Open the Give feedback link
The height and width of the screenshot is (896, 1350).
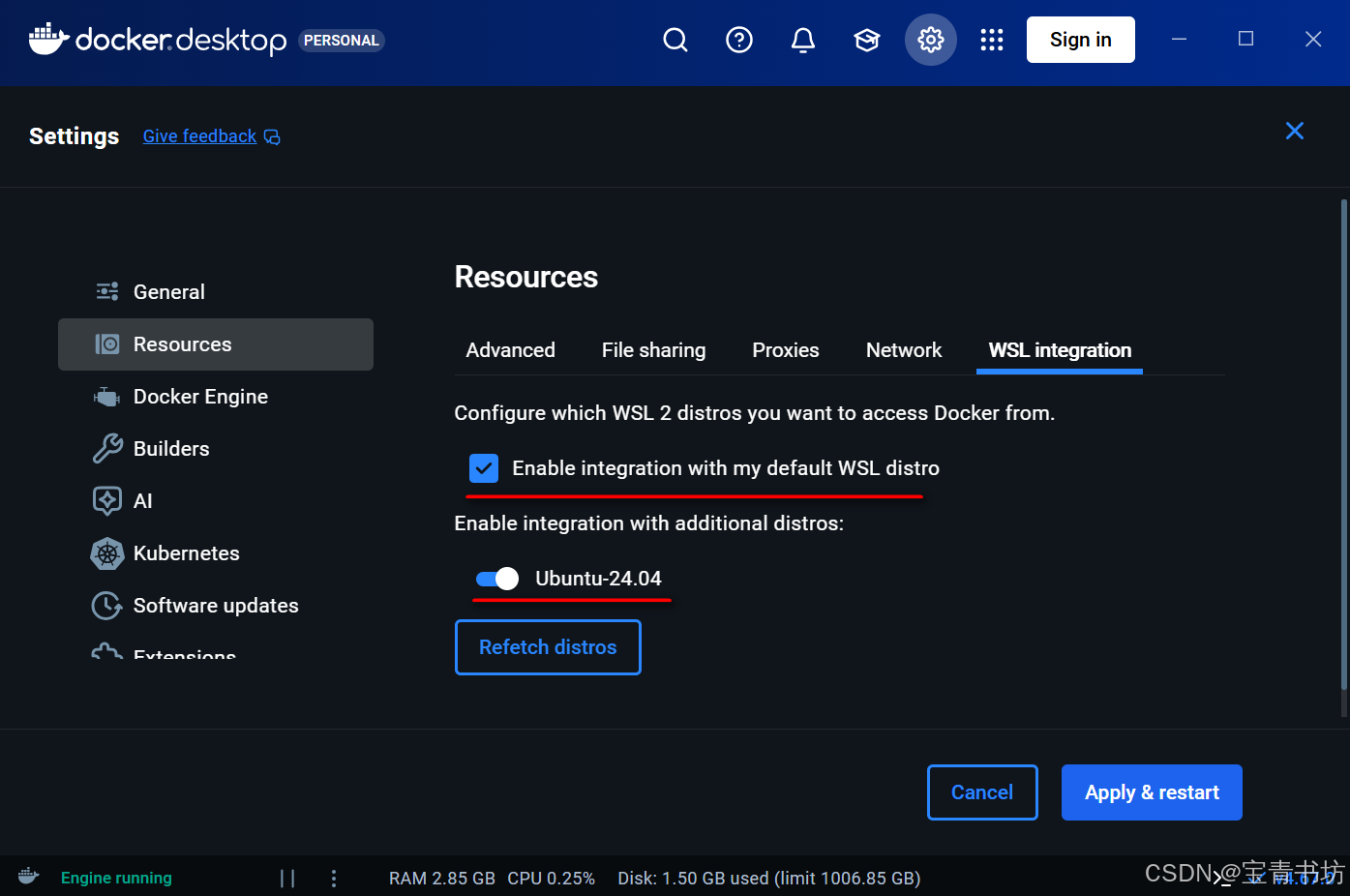pos(199,136)
